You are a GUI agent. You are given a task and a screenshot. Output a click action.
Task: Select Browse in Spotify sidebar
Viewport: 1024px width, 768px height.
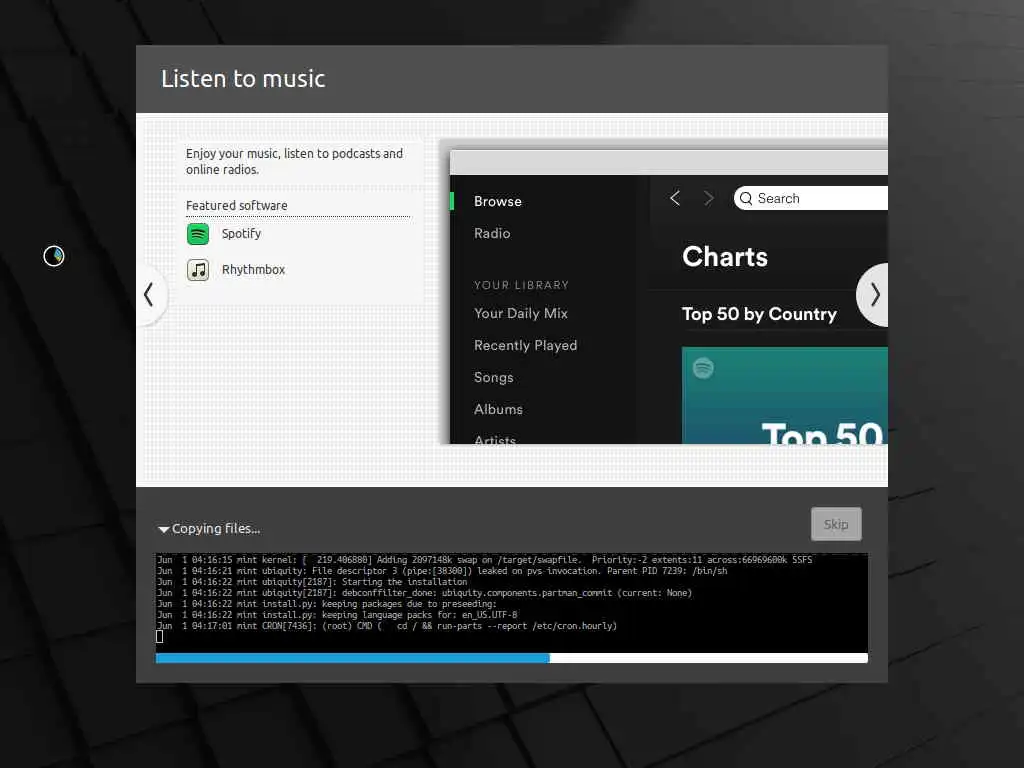(498, 201)
